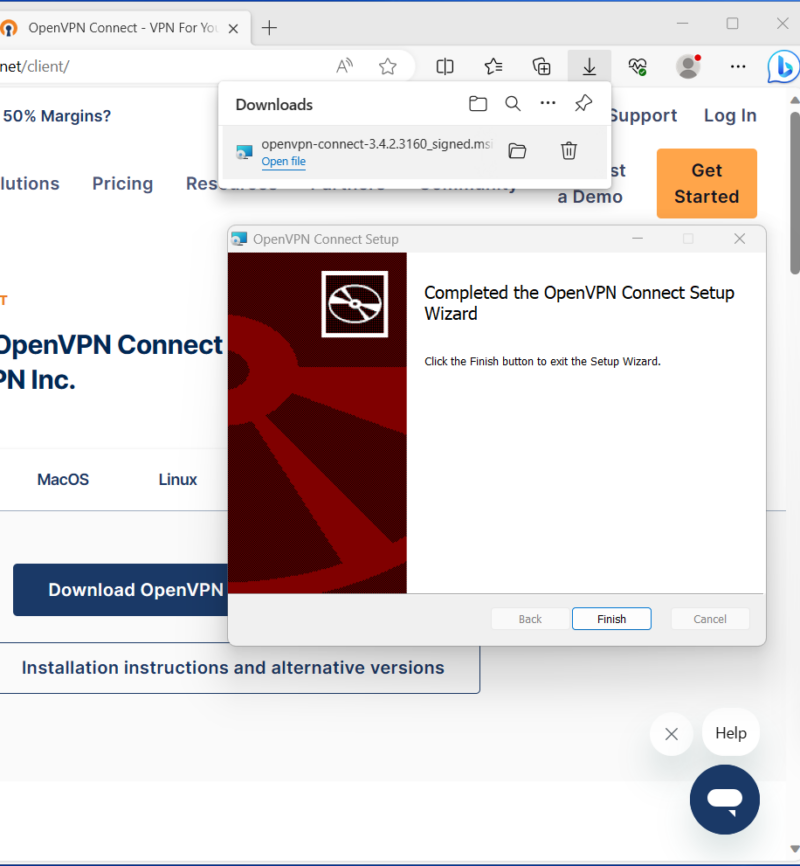Image resolution: width=800 pixels, height=866 pixels.
Task: Open the blue chat bubble widget
Action: pos(725,800)
